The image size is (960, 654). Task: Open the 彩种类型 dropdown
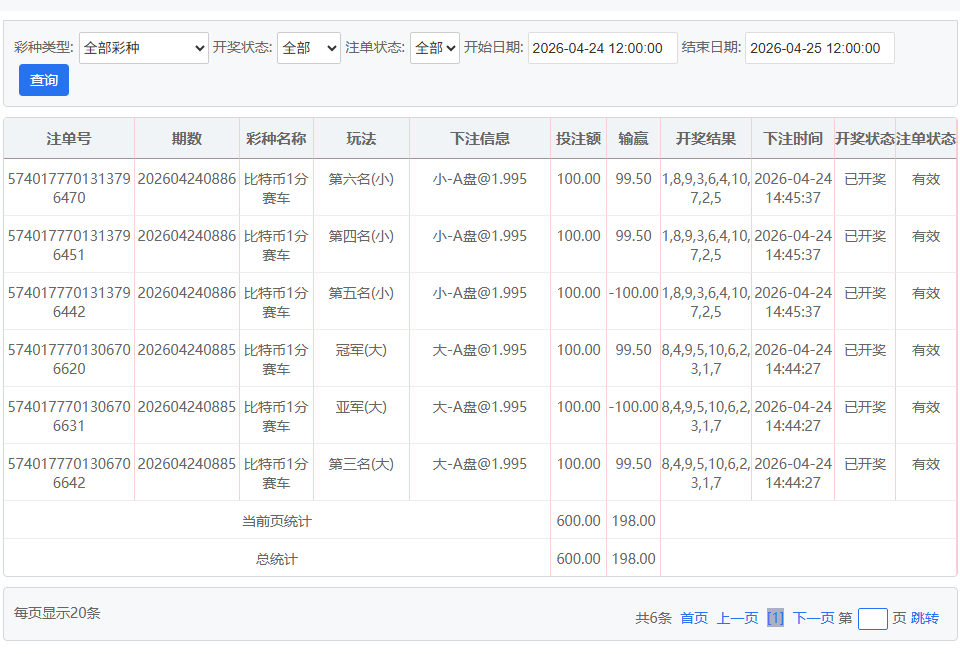tap(143, 48)
